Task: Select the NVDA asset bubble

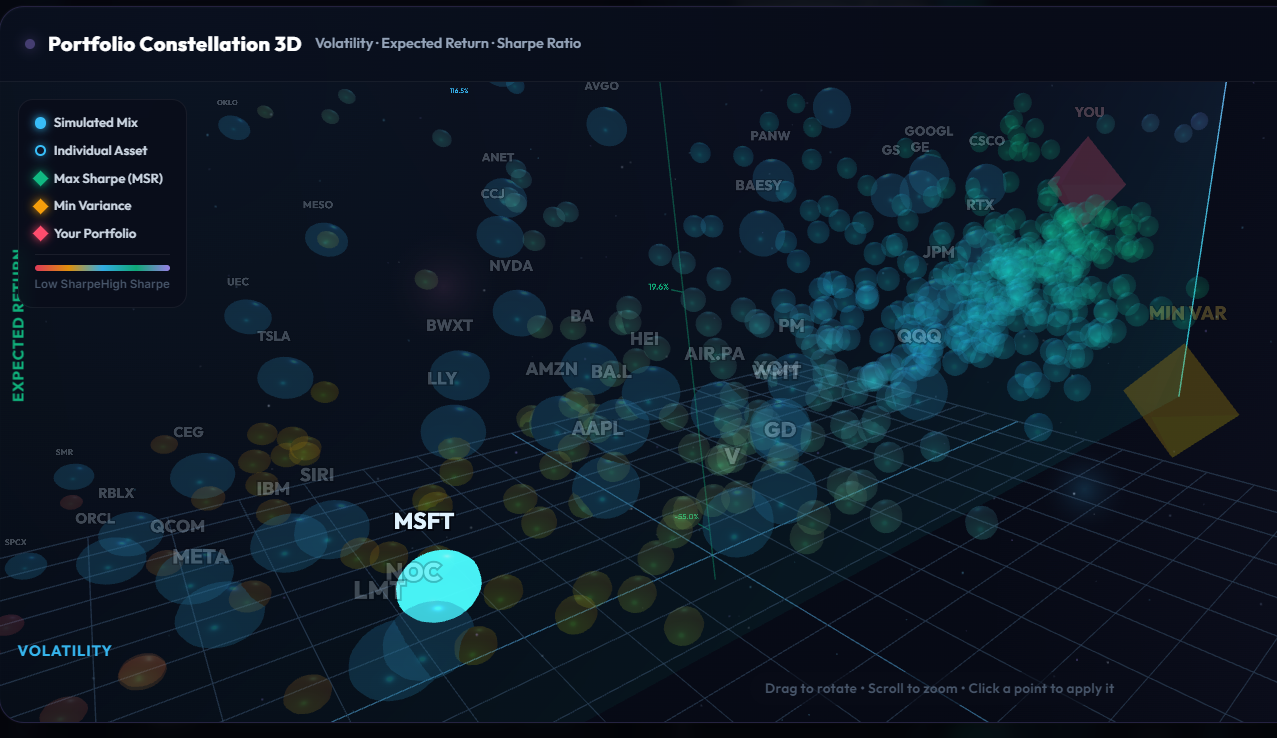Action: [519, 313]
